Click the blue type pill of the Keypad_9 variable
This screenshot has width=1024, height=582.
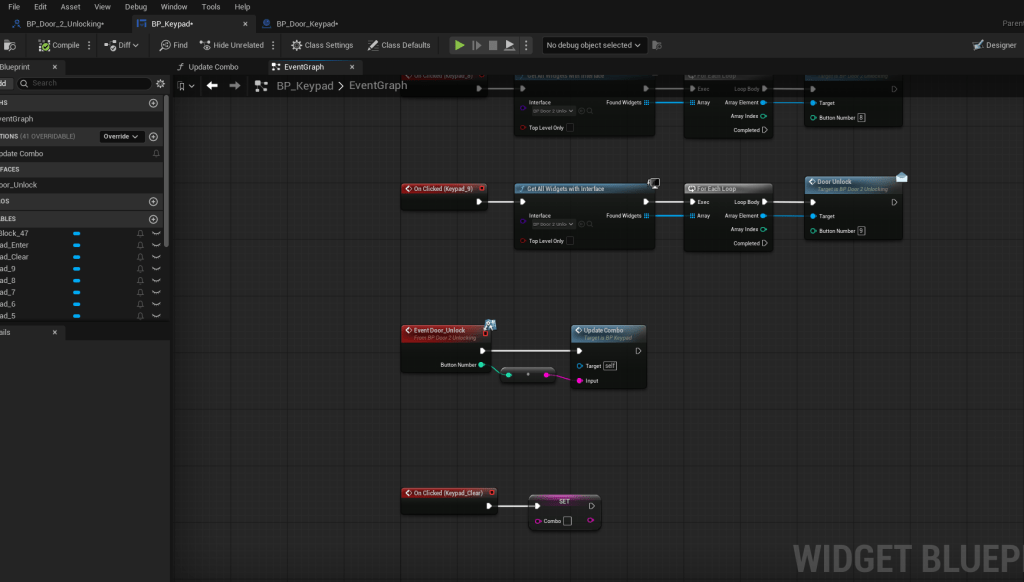[77, 269]
